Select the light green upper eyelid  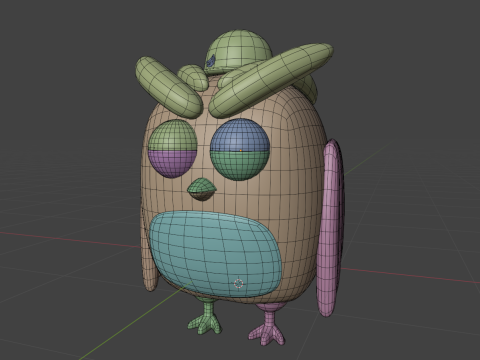(x=173, y=136)
